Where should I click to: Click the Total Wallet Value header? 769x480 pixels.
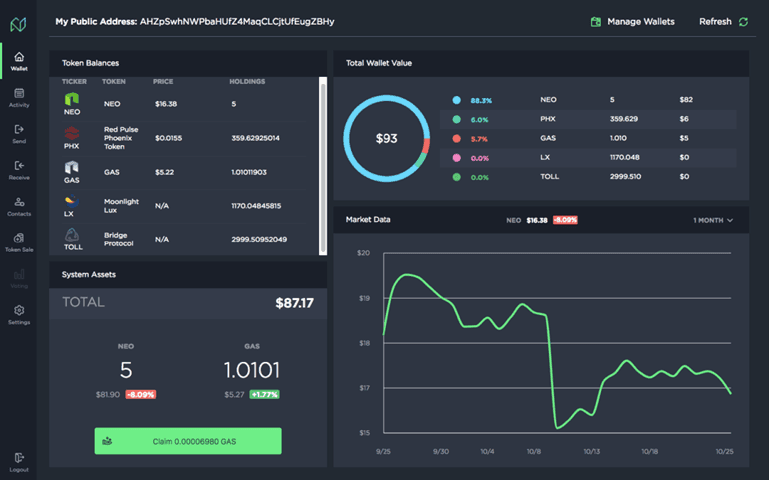[541, 63]
